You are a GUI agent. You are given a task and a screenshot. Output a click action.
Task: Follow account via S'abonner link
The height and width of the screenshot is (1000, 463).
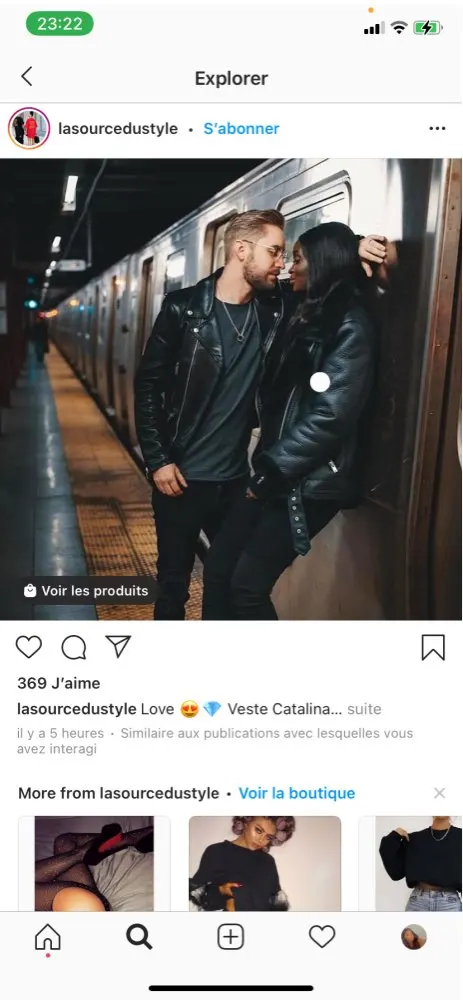(x=241, y=129)
